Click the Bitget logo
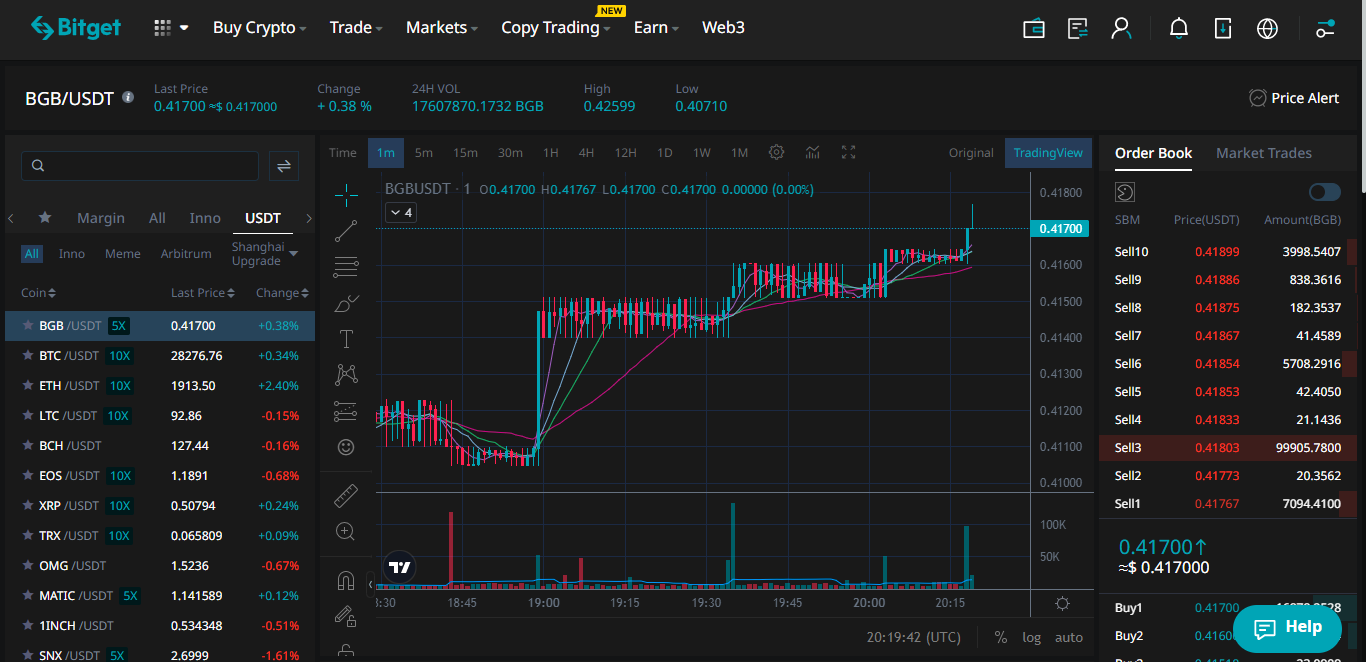Image resolution: width=1366 pixels, height=662 pixels. pyautogui.click(x=75, y=28)
